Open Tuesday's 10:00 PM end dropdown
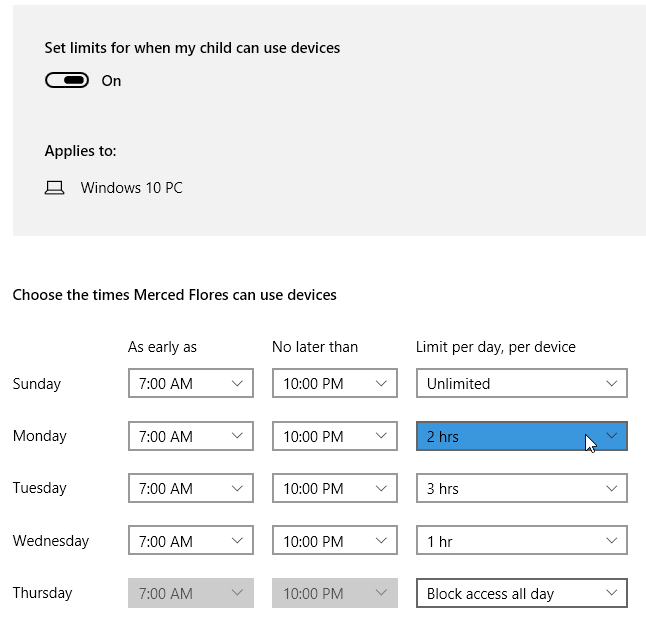Screen dimensions: 646x618 tap(334, 488)
